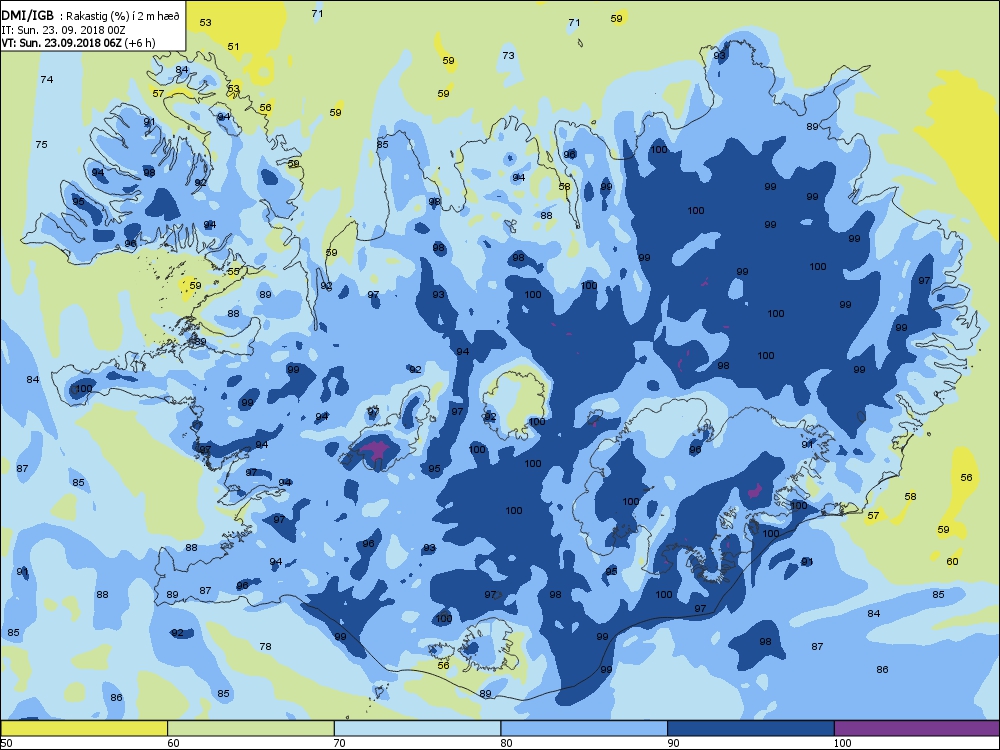Click the humidity value 78 on the map

click(265, 647)
